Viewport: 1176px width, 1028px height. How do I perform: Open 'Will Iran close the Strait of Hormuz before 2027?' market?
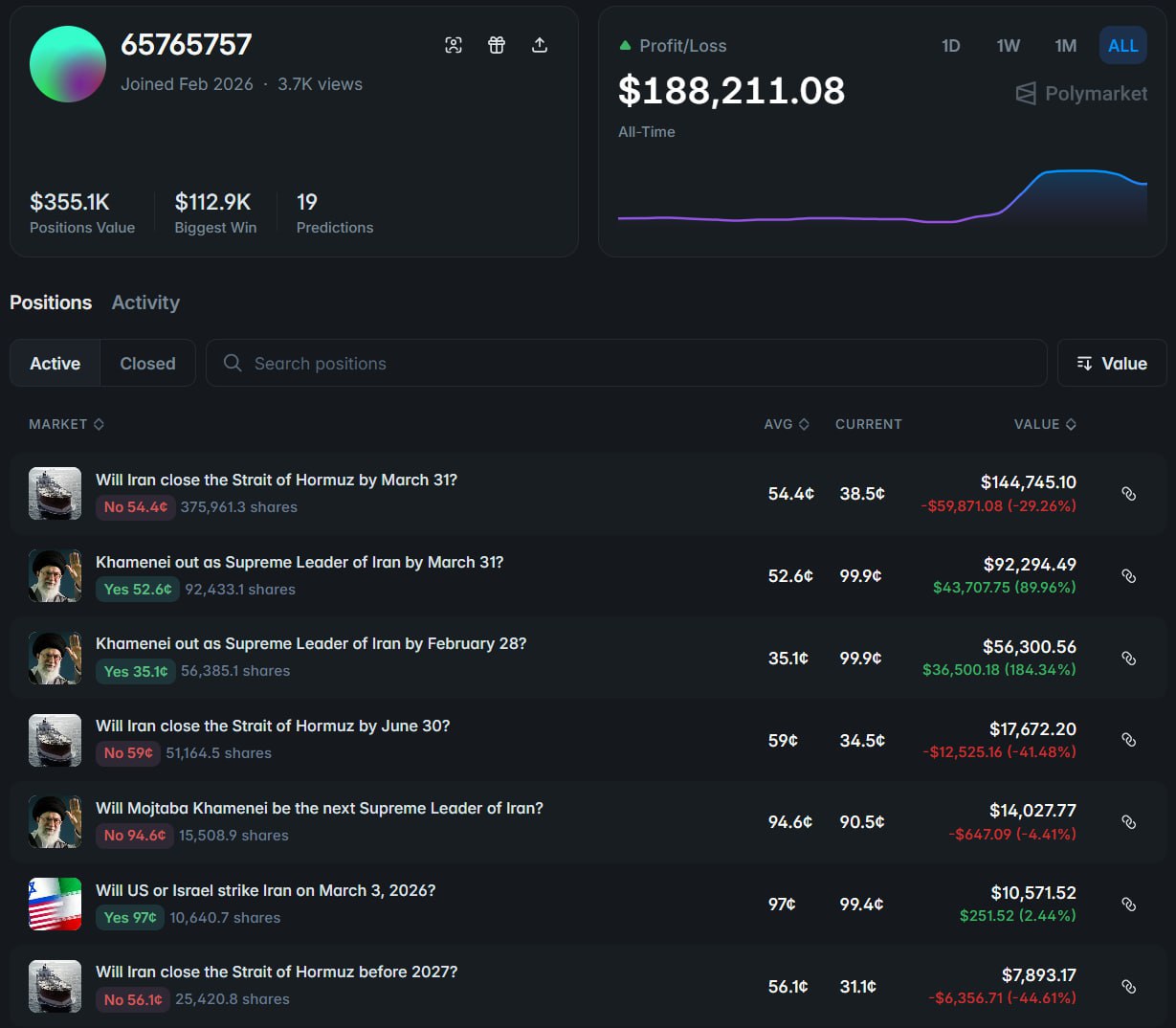coord(277,972)
